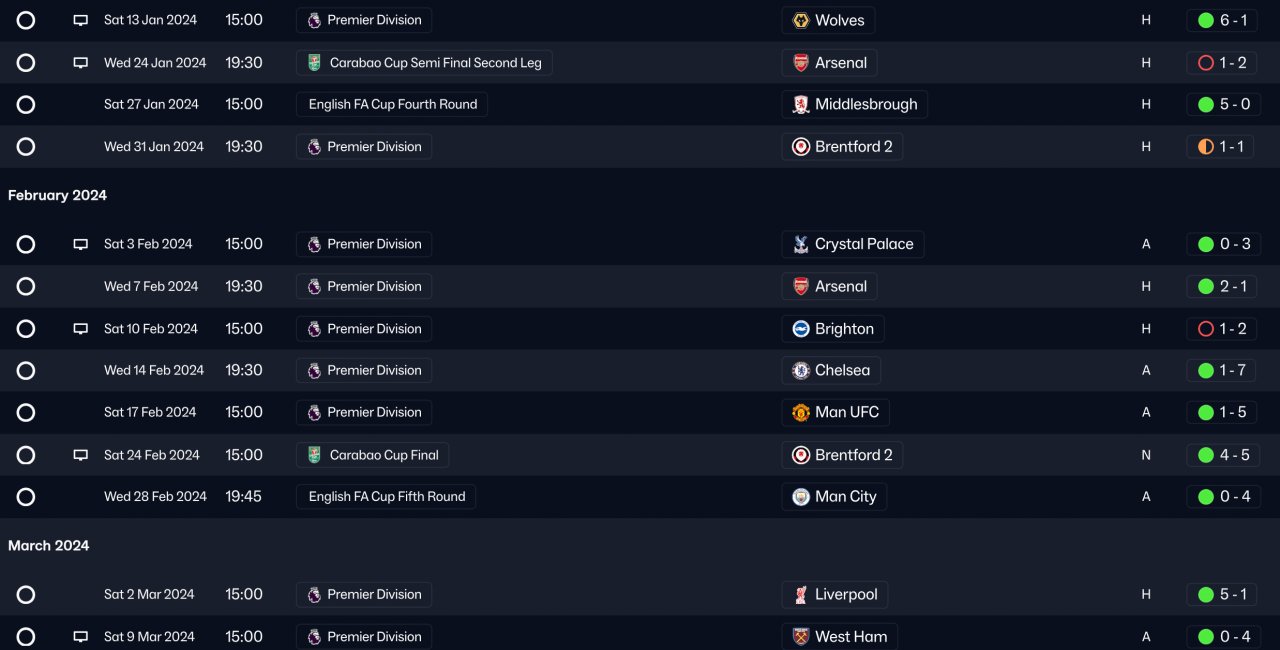Click the TV icon beside the Crystal Palace match
Viewport: 1280px width, 650px height.
tap(81, 244)
